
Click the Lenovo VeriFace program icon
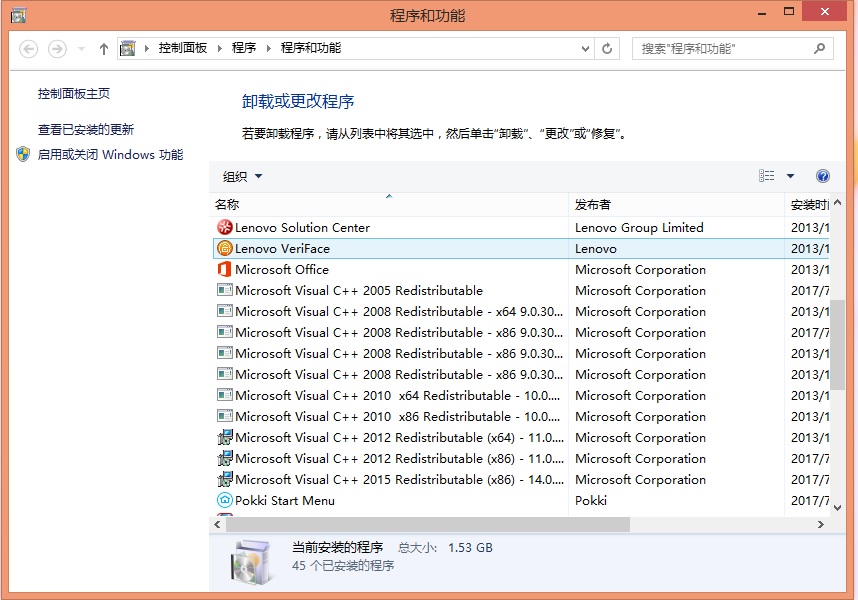point(224,248)
